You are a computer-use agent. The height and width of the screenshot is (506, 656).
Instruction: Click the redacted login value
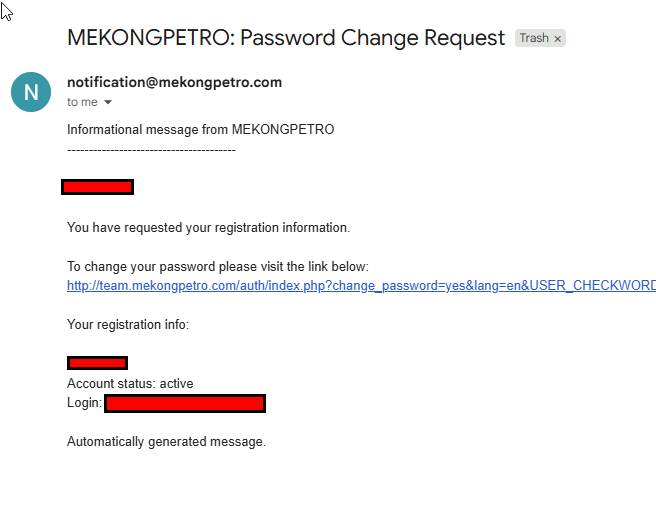pyautogui.click(x=185, y=403)
